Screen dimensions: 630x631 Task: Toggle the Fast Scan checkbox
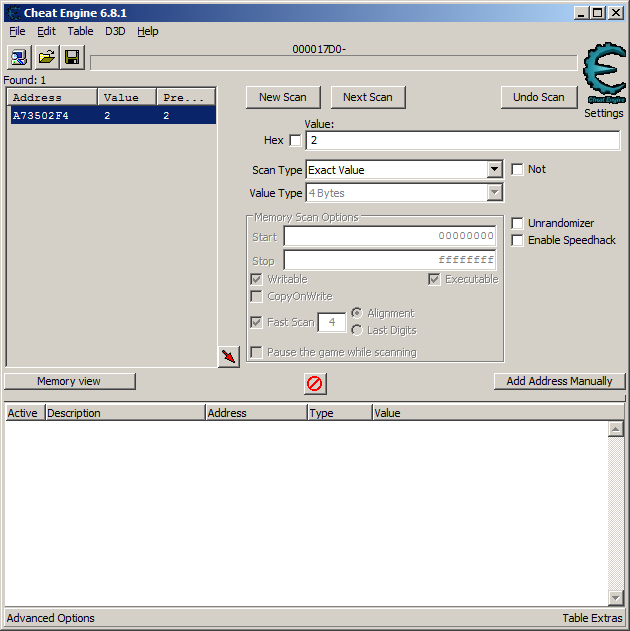[256, 322]
